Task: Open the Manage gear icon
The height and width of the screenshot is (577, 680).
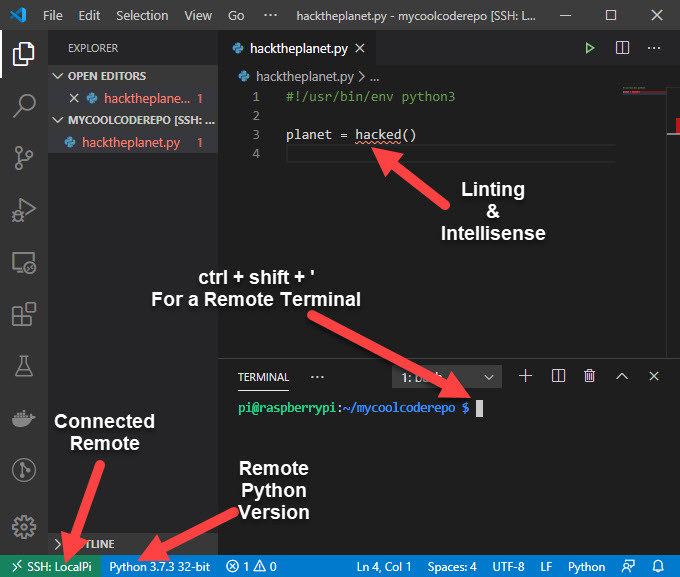Action: 23,527
